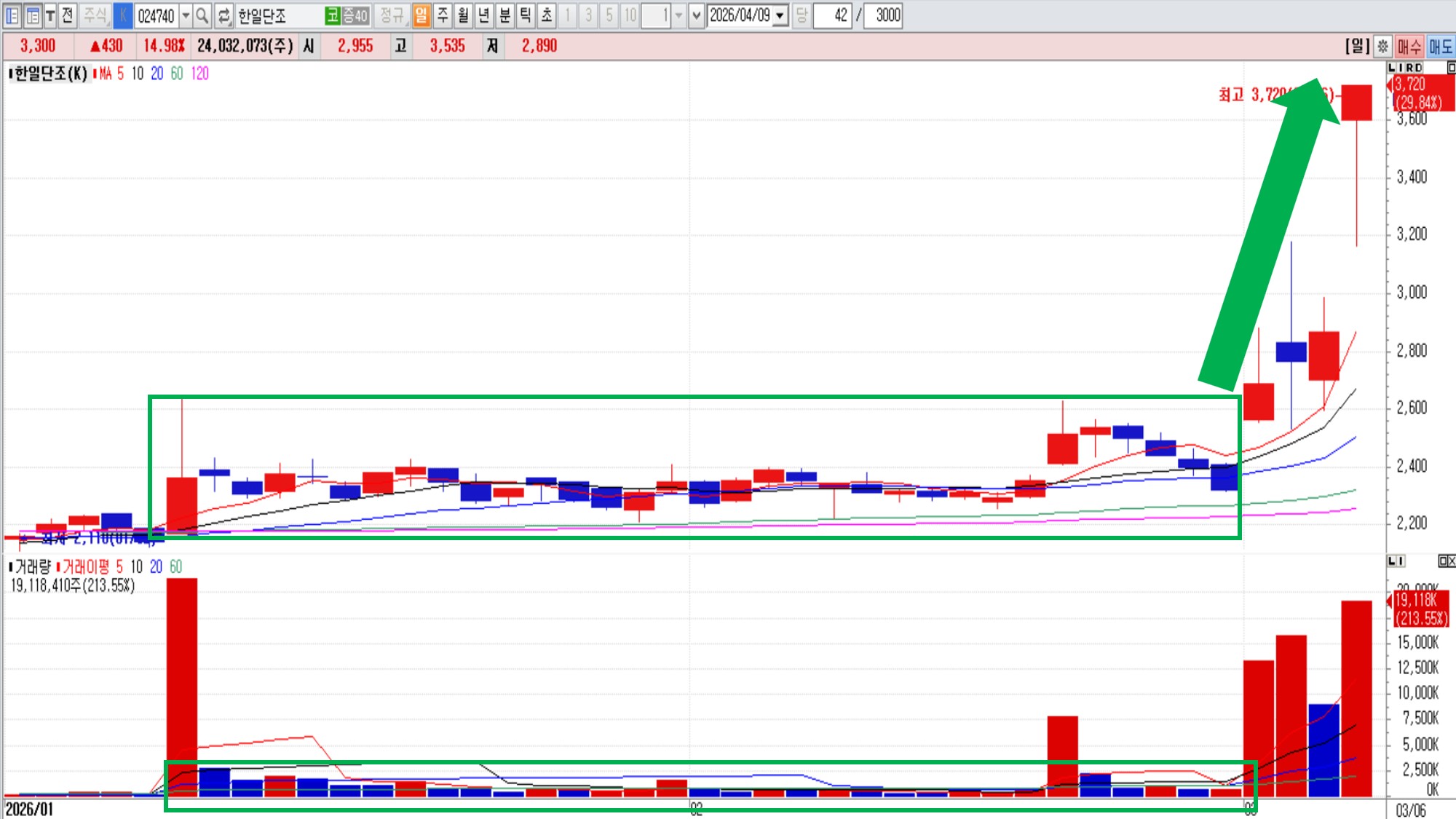The width and height of the screenshot is (1456, 819).
Task: Click the swap/rotate stock arrows icon
Action: [223, 15]
